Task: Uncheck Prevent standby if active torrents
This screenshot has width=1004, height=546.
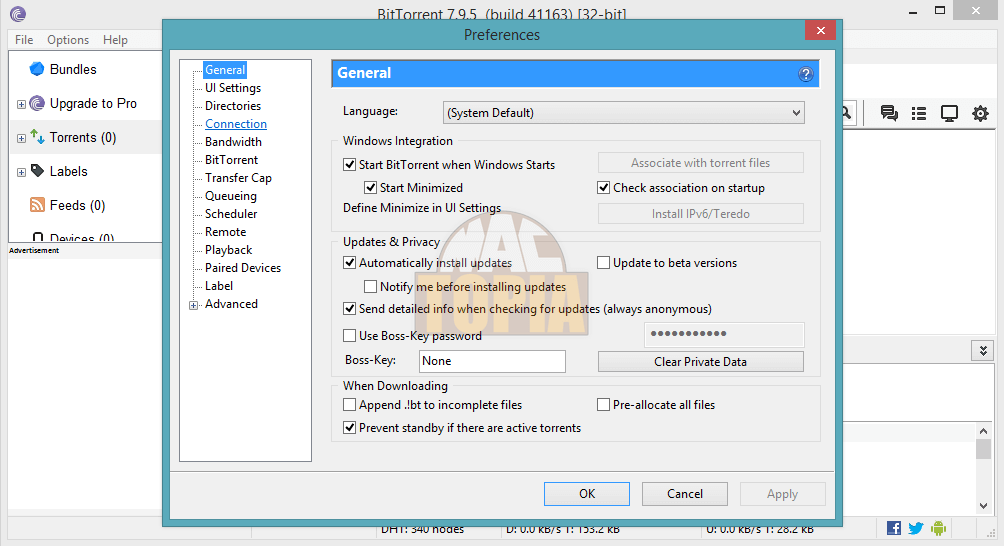Action: 350,428
